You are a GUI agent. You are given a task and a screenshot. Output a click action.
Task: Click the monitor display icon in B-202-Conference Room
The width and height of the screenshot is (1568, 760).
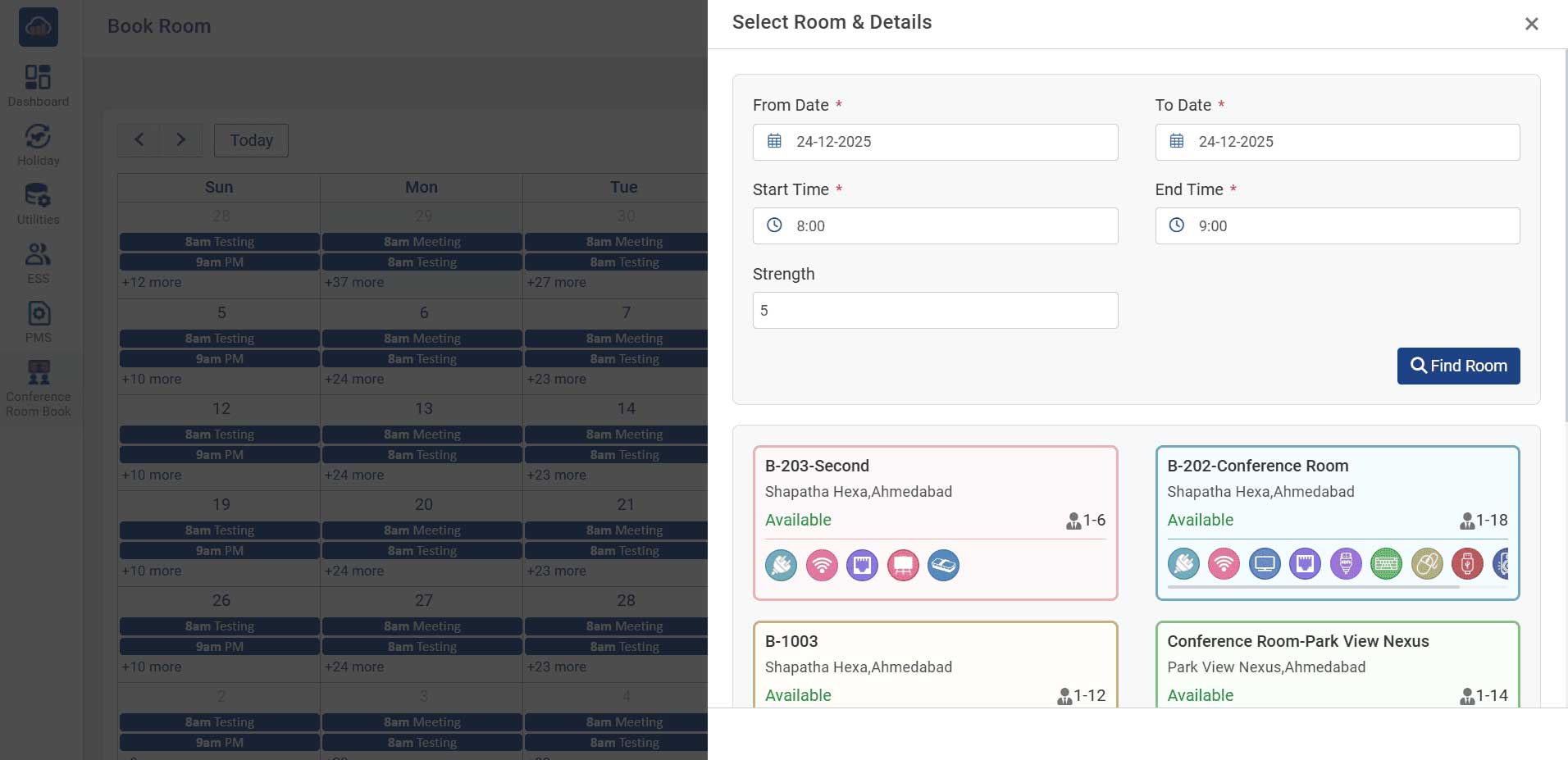tap(1265, 564)
